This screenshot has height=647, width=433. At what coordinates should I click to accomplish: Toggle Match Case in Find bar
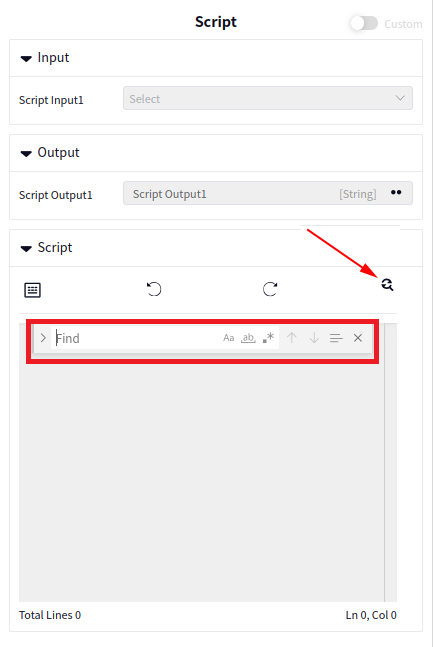point(229,338)
